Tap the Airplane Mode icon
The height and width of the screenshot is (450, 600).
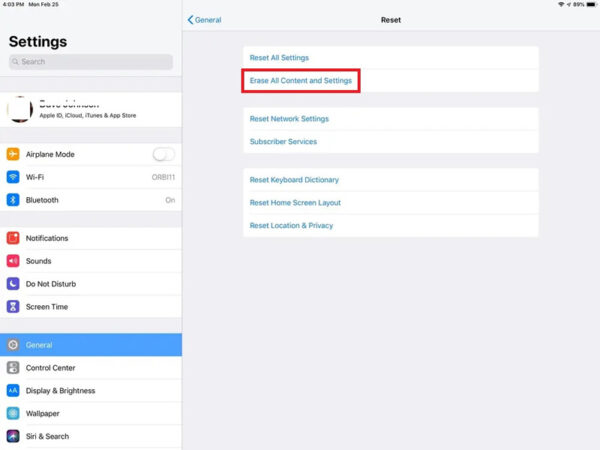(x=13, y=154)
